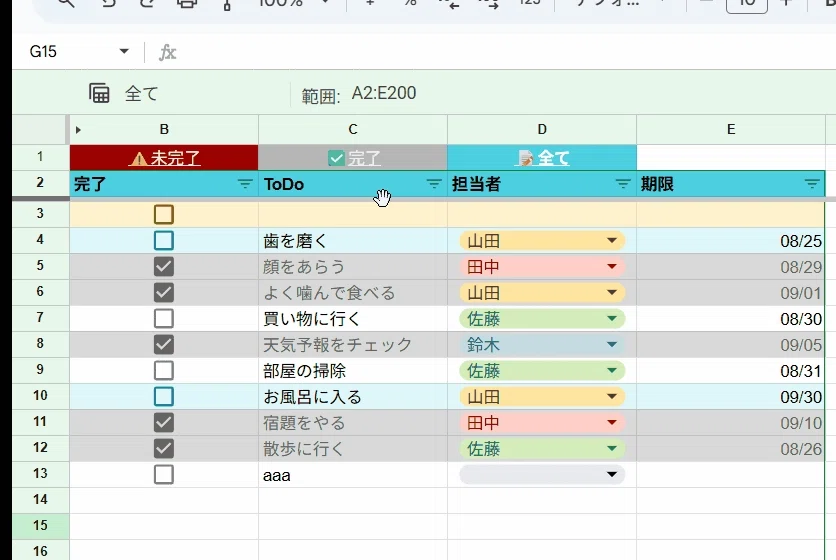Select the cell containing aaa
Viewport: 836px width, 560px height.
click(x=353, y=474)
